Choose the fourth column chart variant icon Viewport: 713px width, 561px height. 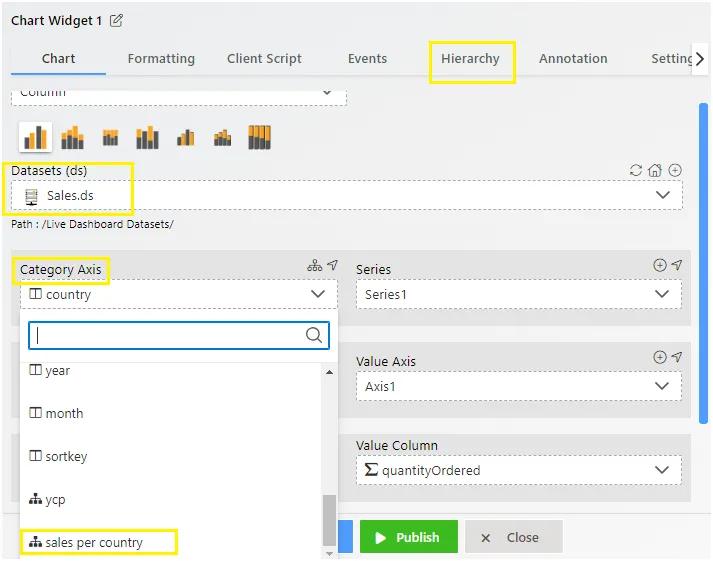coord(147,137)
